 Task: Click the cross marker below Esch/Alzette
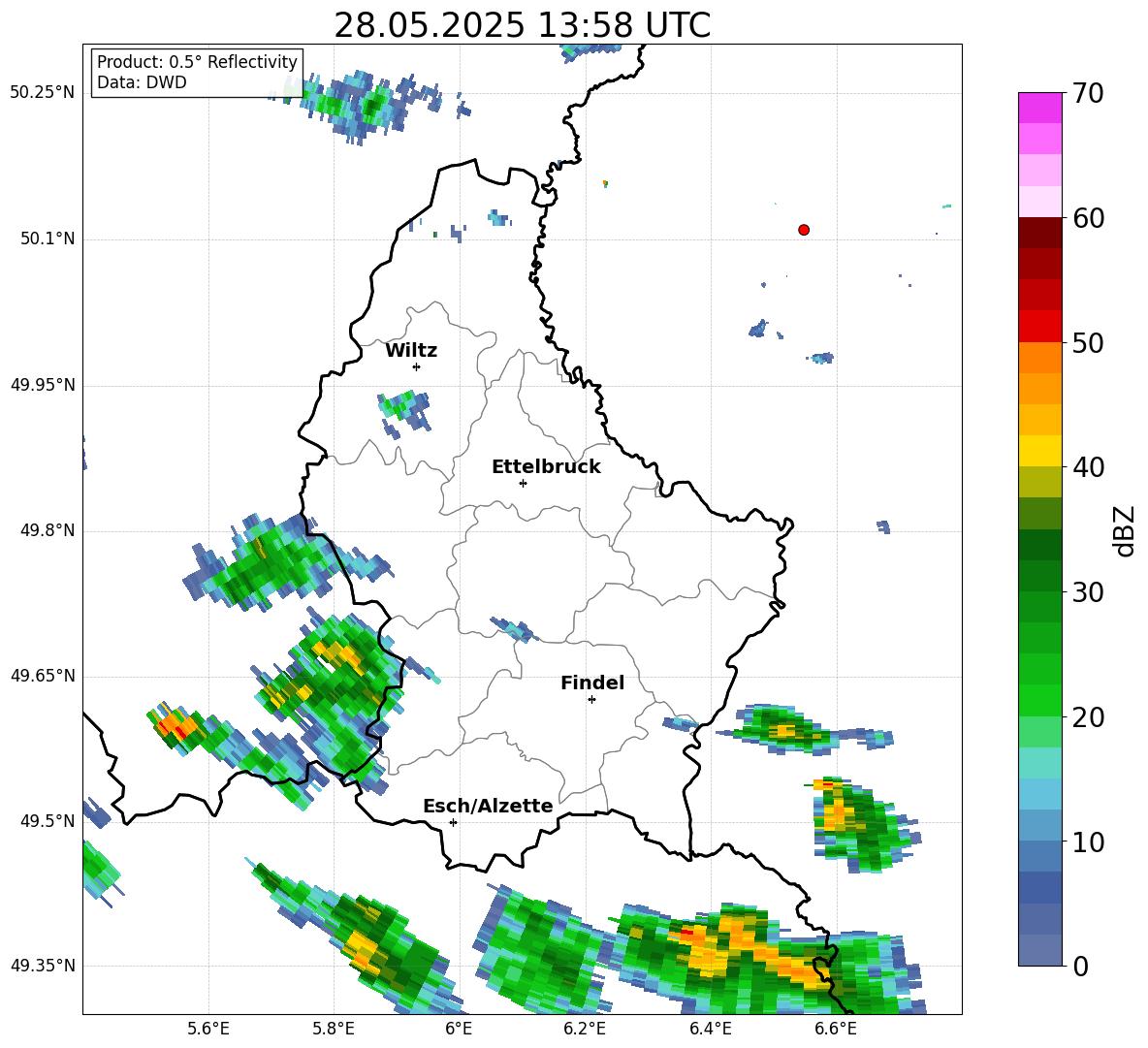[453, 822]
